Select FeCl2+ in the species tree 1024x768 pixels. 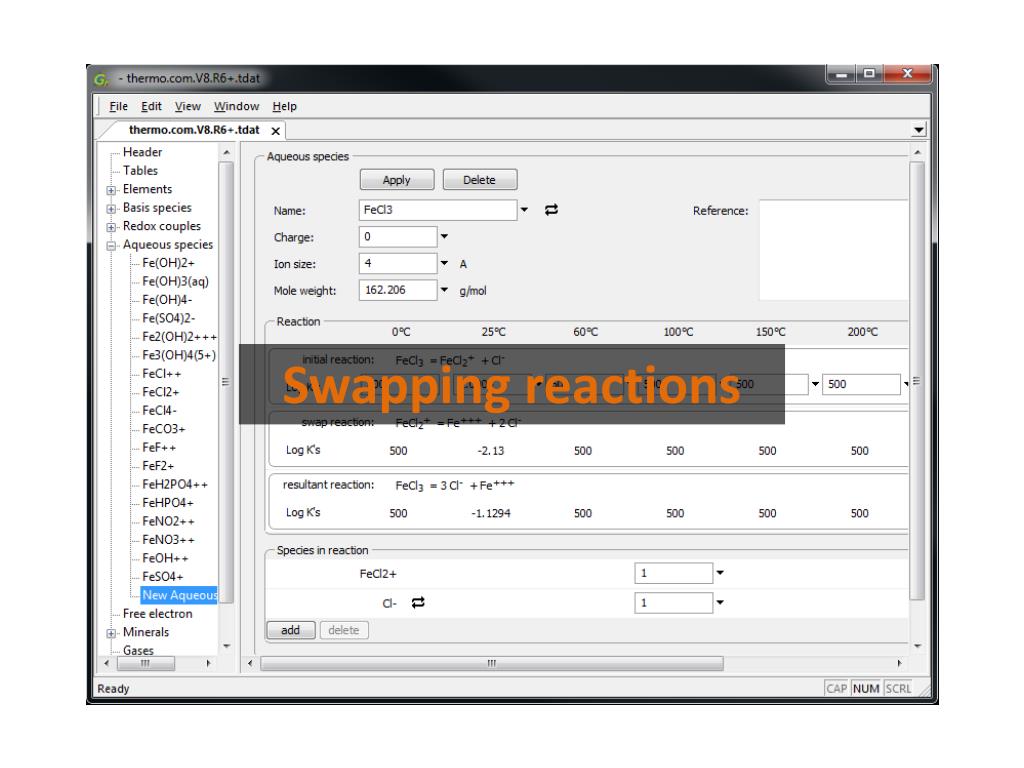[160, 392]
